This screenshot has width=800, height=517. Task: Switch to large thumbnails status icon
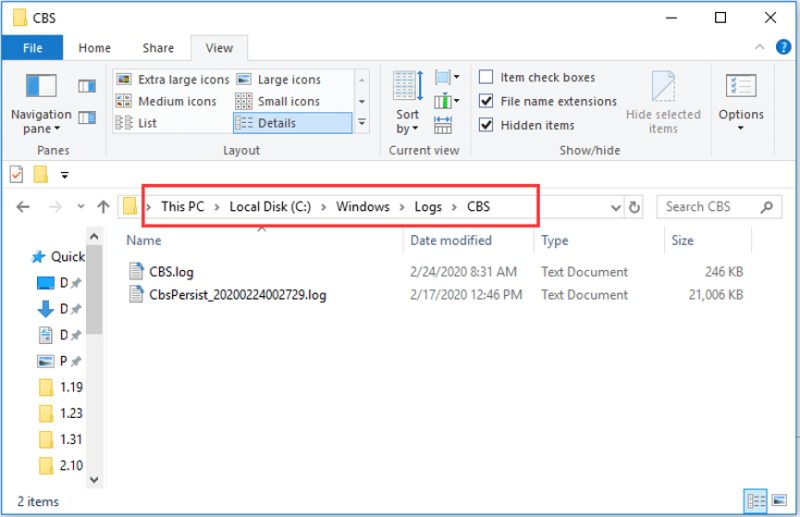coord(779,501)
